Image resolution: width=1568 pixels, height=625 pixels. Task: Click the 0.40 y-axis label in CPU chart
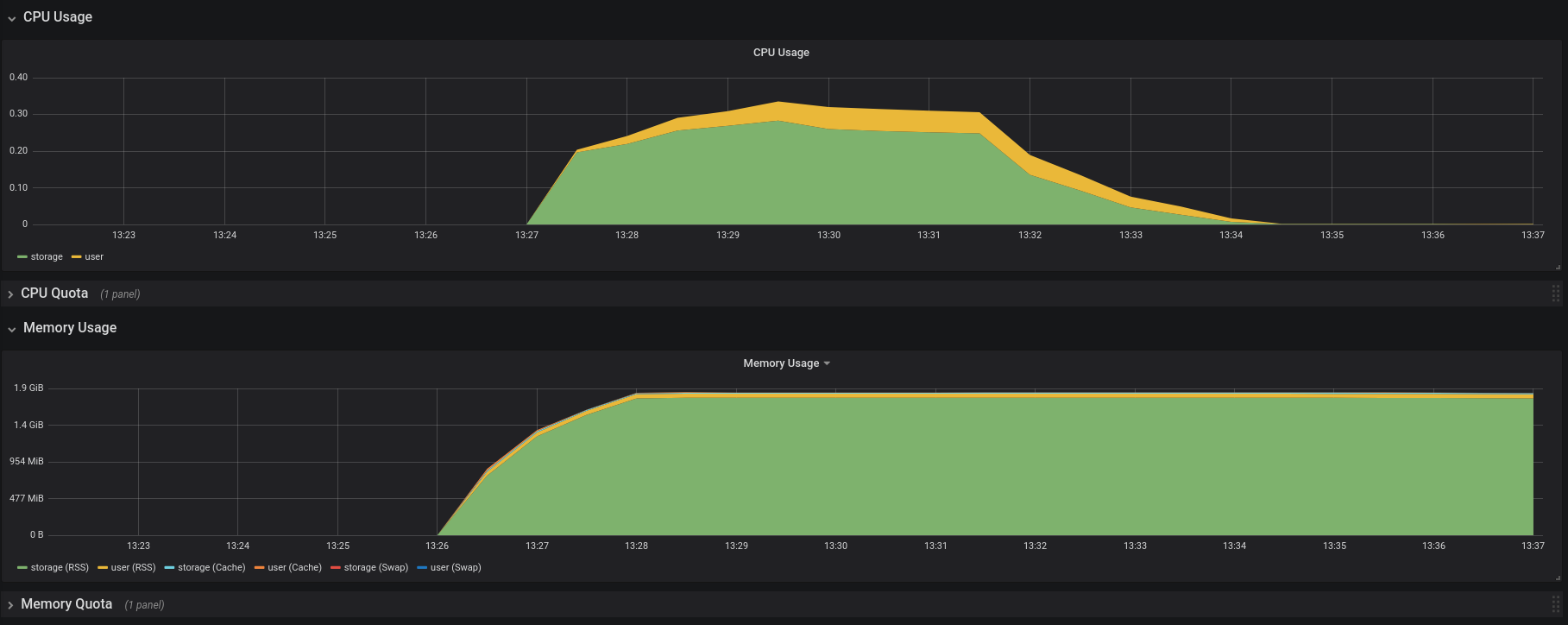(x=18, y=78)
